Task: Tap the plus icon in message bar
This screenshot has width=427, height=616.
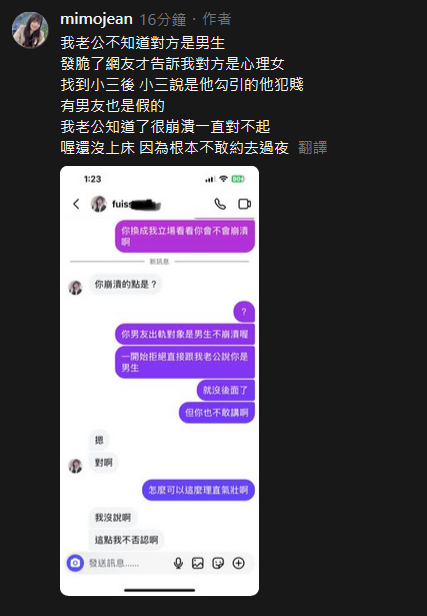Action: 238,563
